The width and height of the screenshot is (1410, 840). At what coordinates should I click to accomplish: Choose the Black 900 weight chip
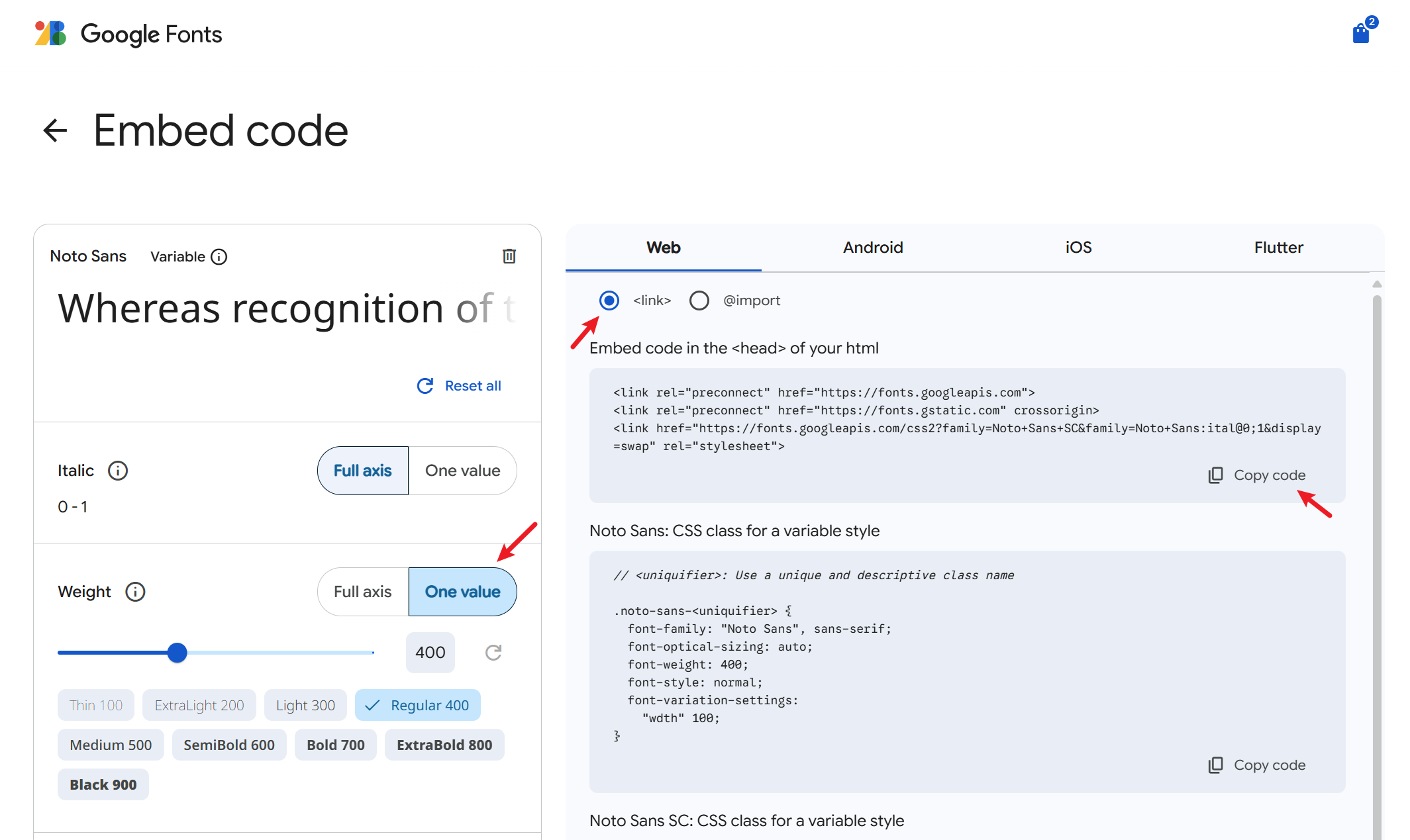(x=103, y=785)
